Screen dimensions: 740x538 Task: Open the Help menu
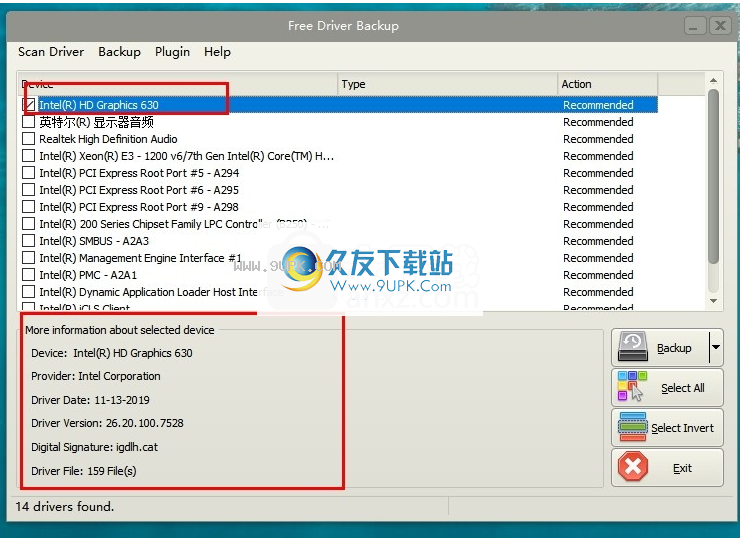[217, 51]
